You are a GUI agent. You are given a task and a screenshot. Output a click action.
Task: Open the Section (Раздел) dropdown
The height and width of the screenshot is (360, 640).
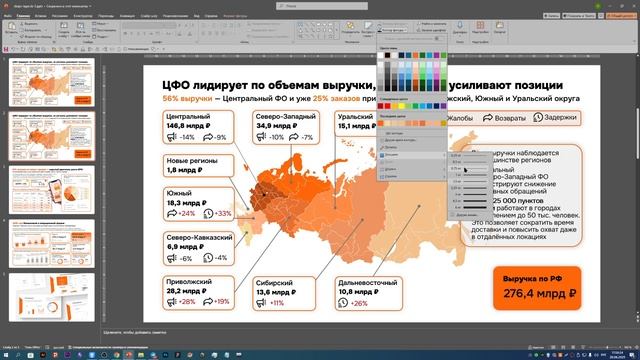100,36
